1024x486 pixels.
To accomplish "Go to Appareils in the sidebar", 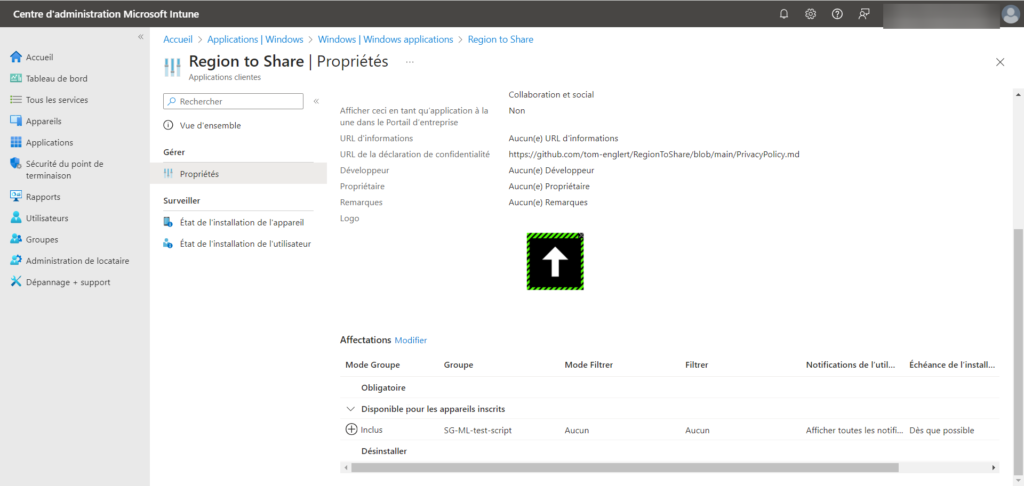I will coord(43,121).
